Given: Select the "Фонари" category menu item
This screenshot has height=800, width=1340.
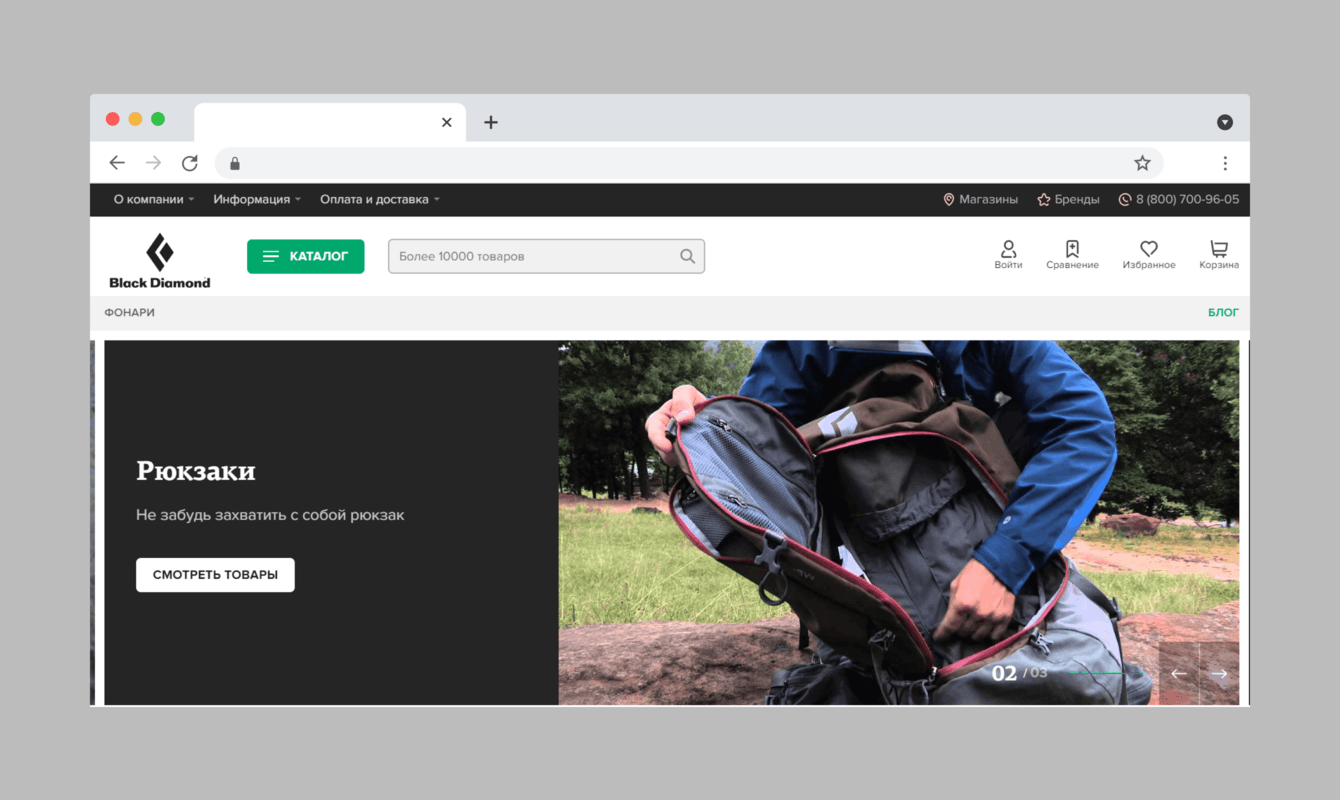Looking at the screenshot, I should [130, 312].
